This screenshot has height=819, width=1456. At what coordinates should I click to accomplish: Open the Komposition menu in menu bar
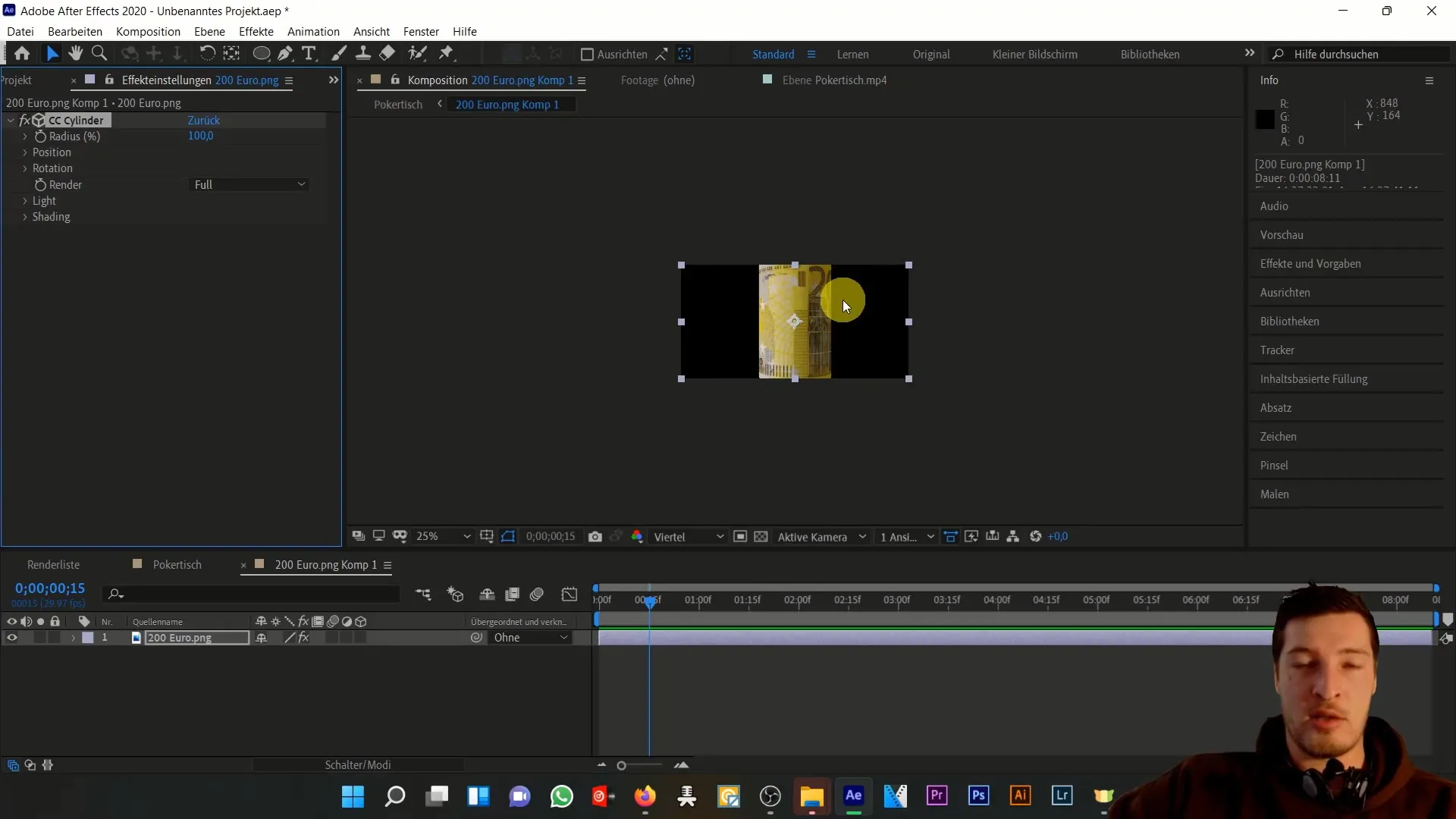click(148, 31)
